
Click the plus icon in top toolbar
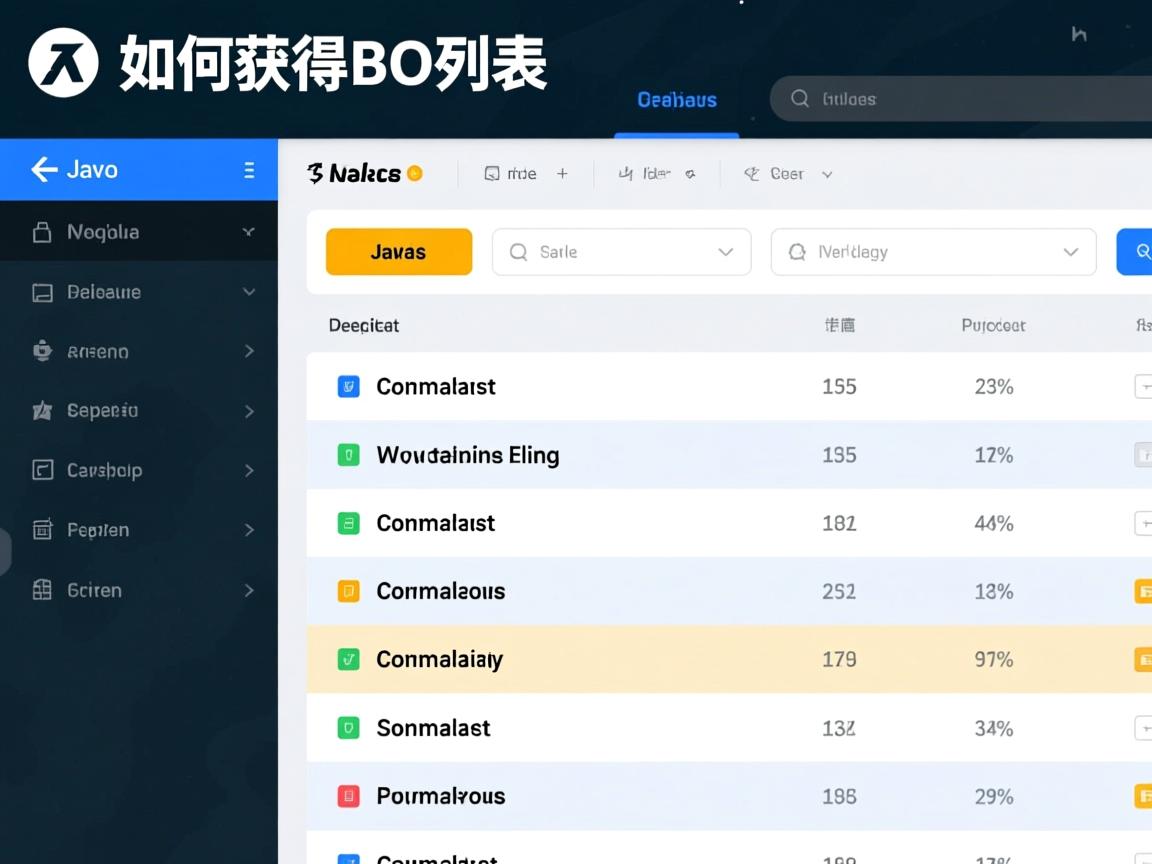point(562,172)
